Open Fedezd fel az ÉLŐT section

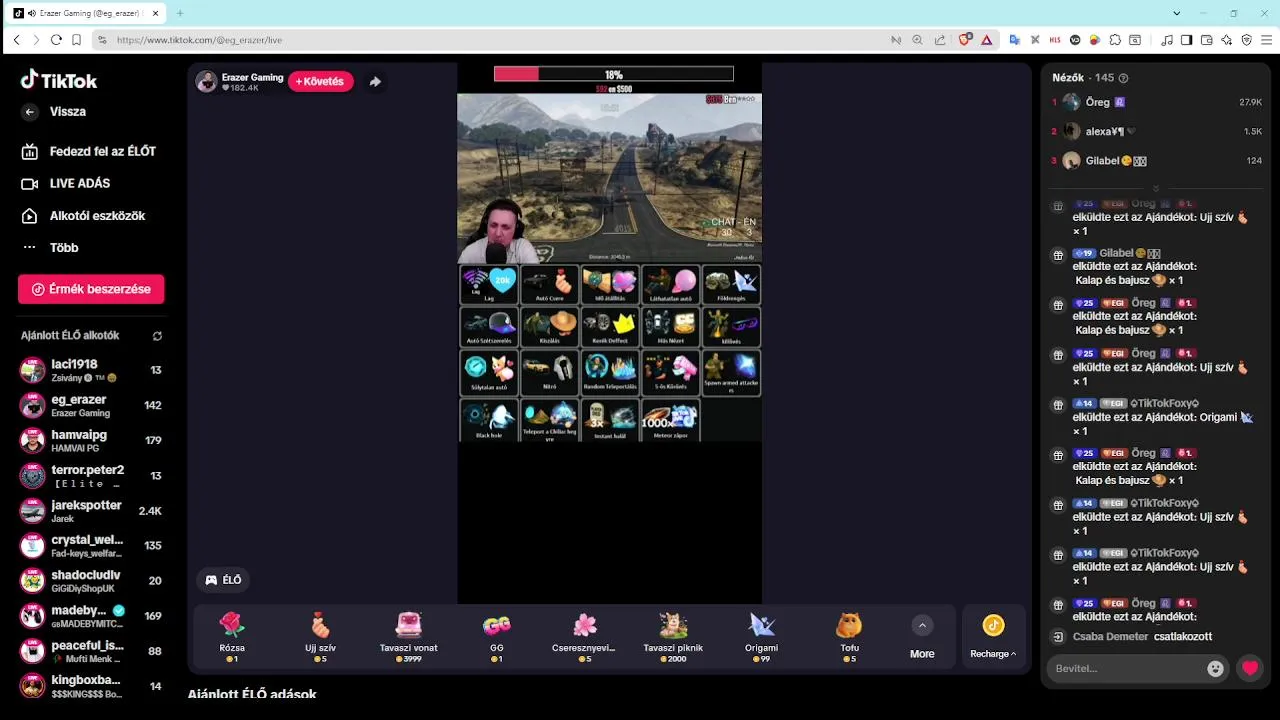coord(91,151)
